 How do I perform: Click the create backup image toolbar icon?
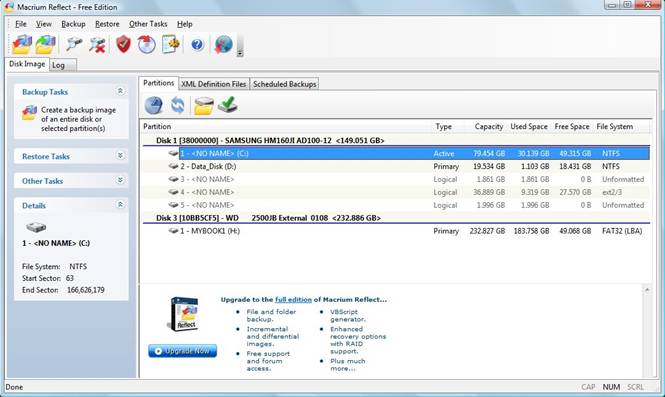pyautogui.click(x=22, y=45)
